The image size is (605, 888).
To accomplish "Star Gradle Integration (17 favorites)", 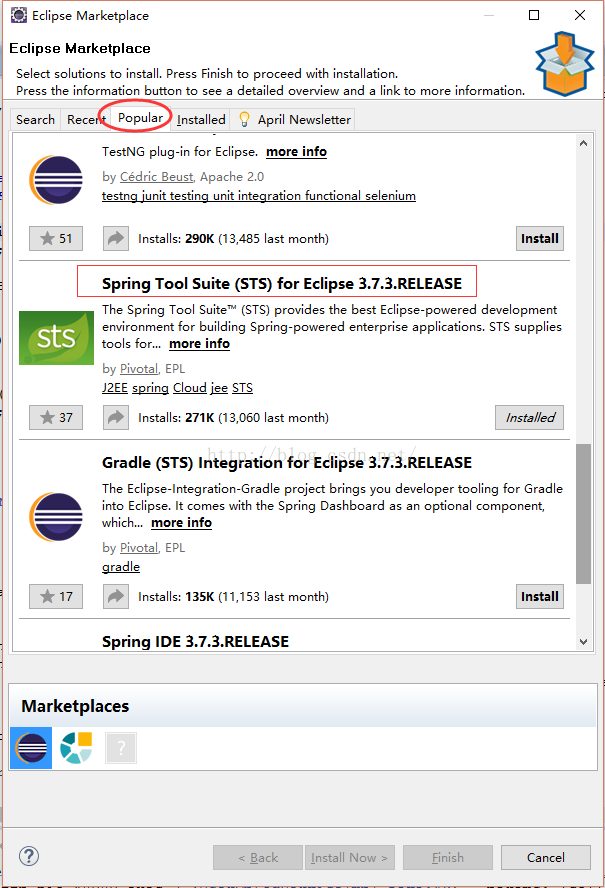I will tap(56, 596).
